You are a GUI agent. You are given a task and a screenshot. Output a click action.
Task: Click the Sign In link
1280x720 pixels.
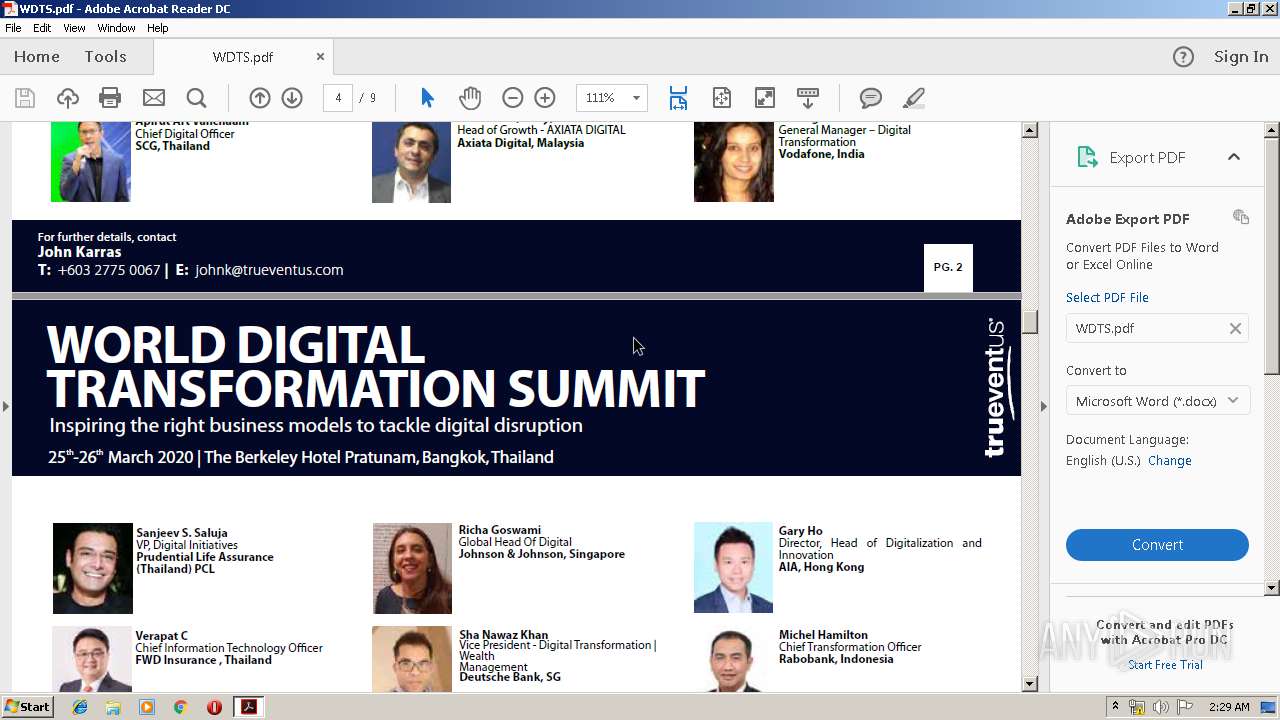(x=1241, y=57)
